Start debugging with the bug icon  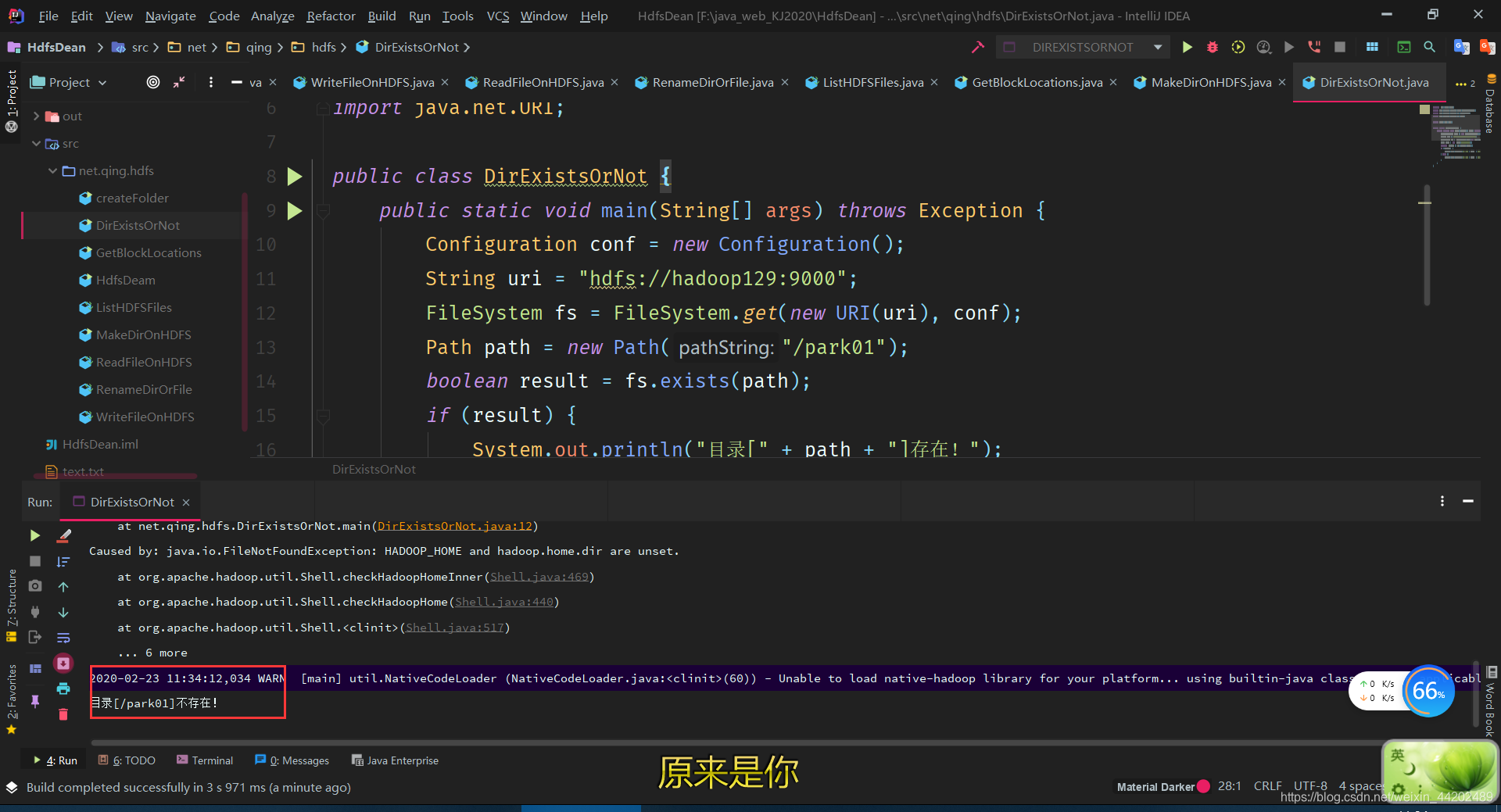tap(1213, 47)
